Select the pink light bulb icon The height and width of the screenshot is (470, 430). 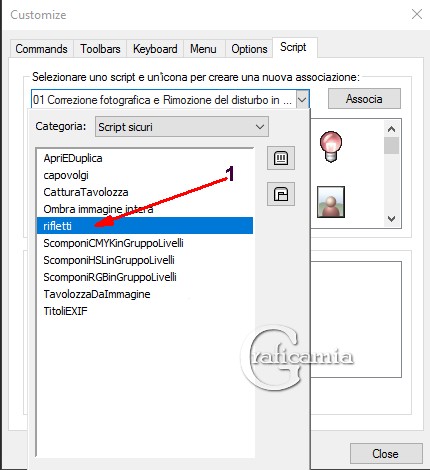[x=331, y=147]
